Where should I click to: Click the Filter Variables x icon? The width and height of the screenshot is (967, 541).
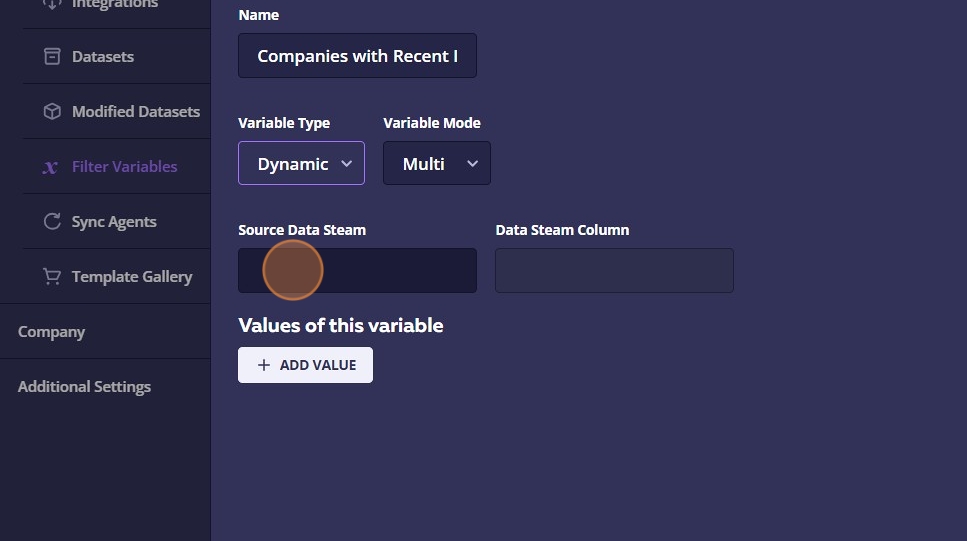click(x=51, y=167)
